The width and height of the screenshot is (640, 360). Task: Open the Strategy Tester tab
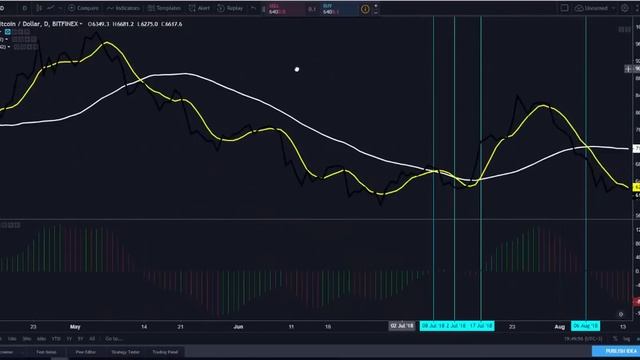(126, 352)
